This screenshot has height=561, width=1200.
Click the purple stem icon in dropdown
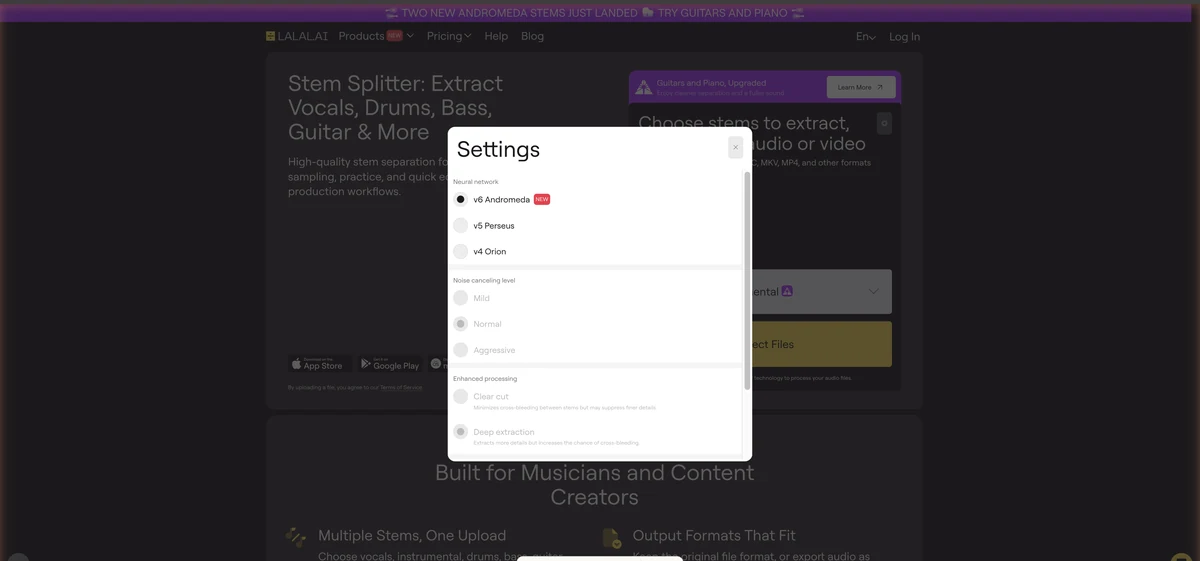click(788, 291)
